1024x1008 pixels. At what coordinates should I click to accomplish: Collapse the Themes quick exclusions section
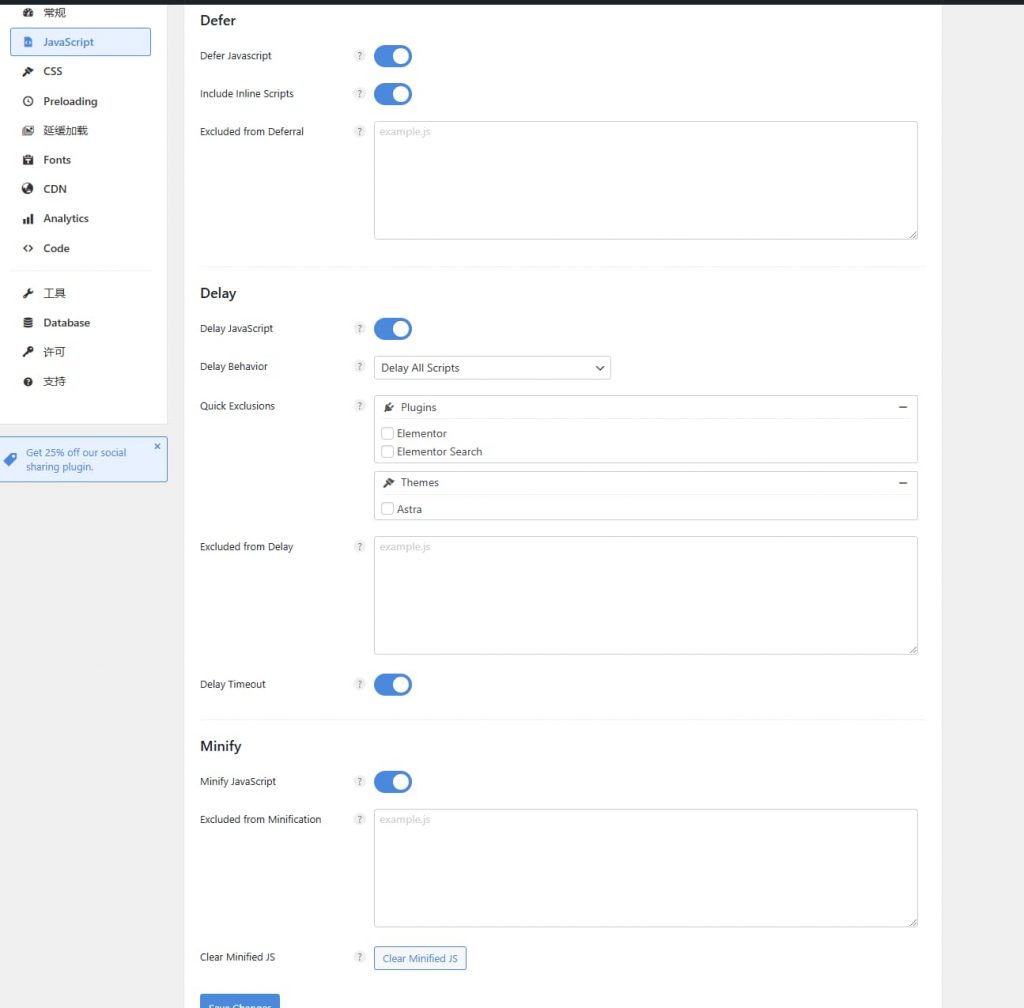tap(903, 482)
